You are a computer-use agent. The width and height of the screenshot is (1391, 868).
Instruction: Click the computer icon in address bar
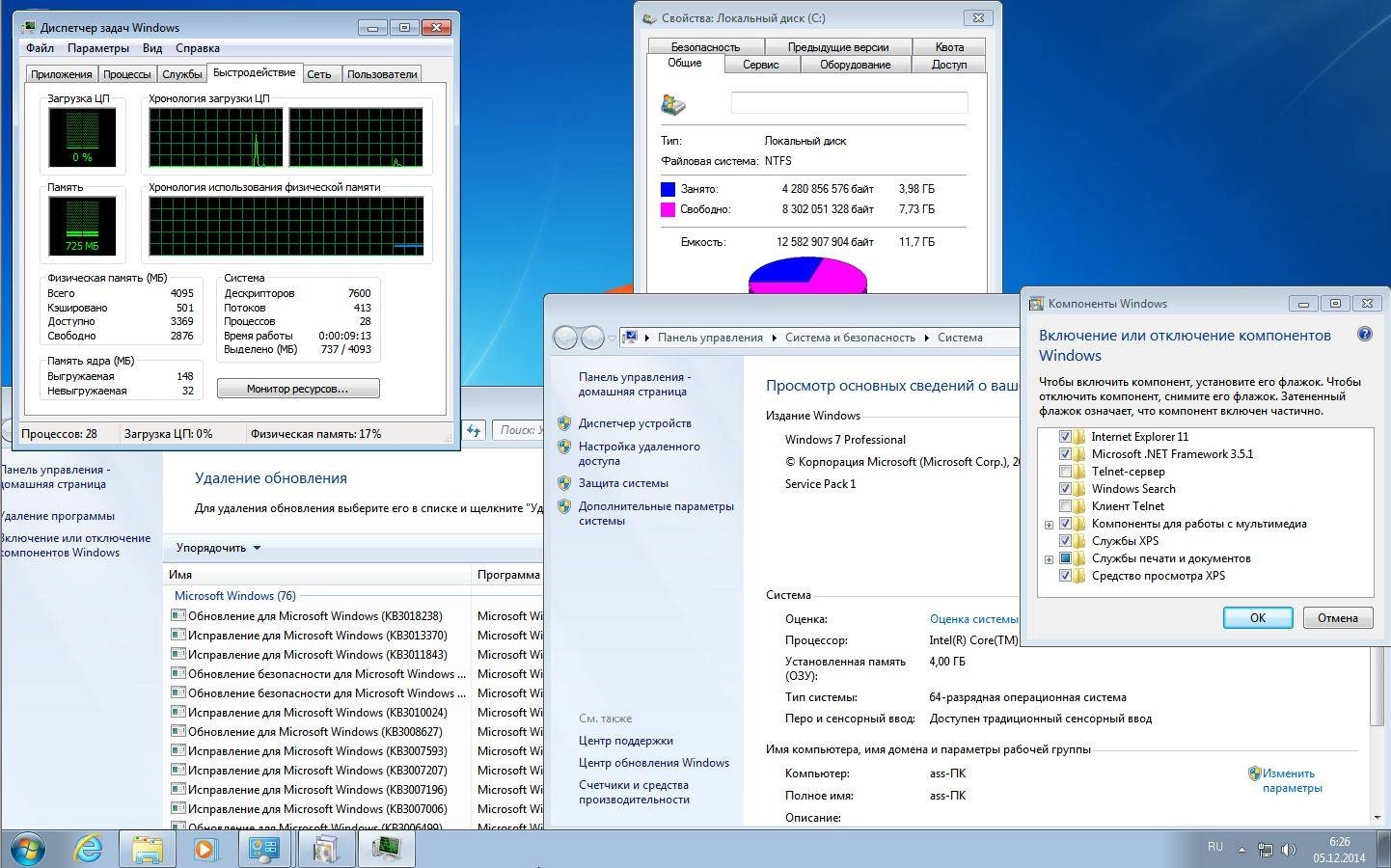pyautogui.click(x=630, y=337)
